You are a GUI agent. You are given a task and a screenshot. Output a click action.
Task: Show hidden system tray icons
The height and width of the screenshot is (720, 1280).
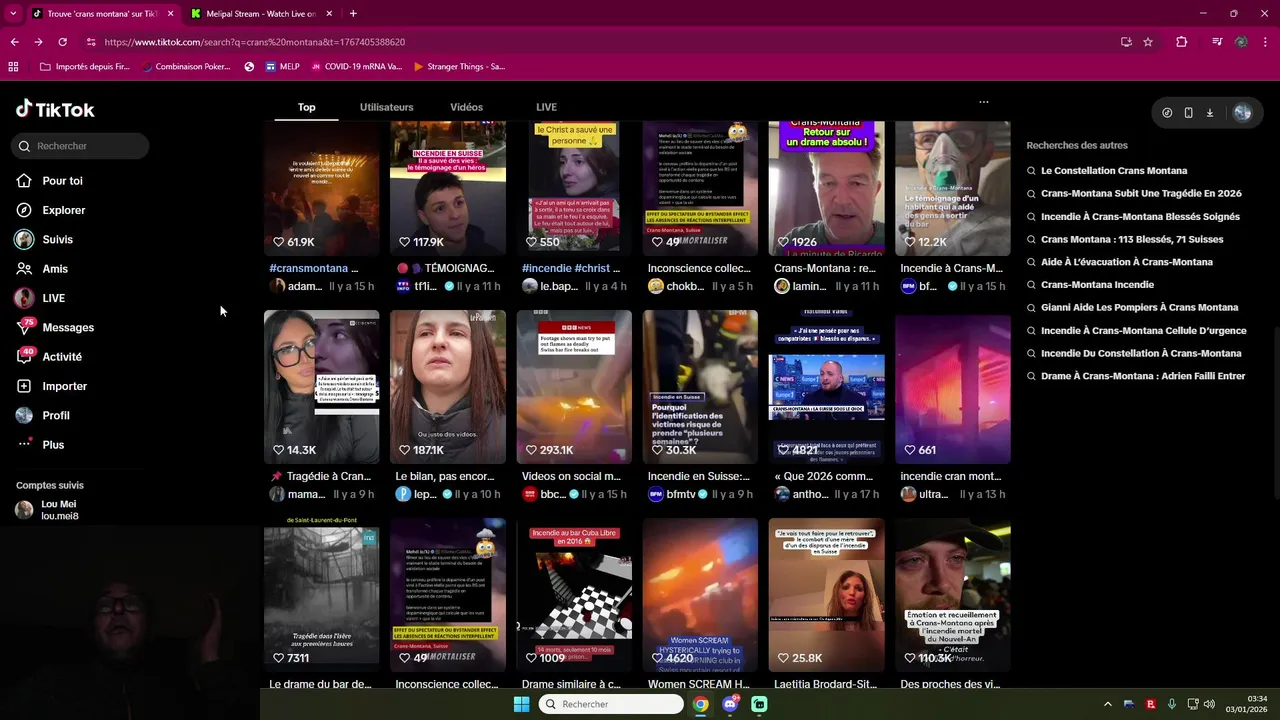1107,704
